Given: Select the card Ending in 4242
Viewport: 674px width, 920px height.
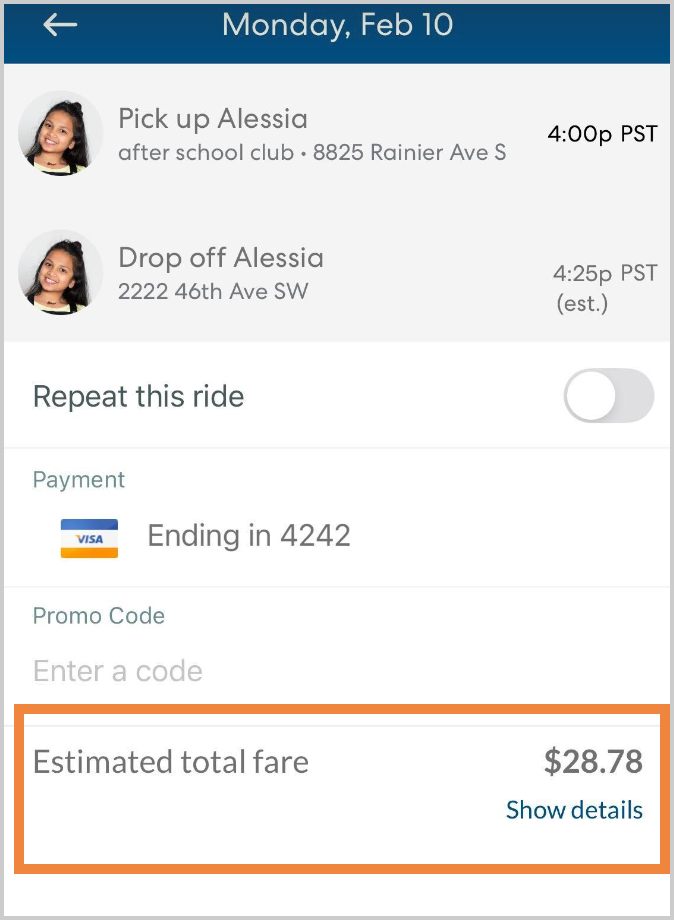Looking at the screenshot, I should click(x=249, y=536).
